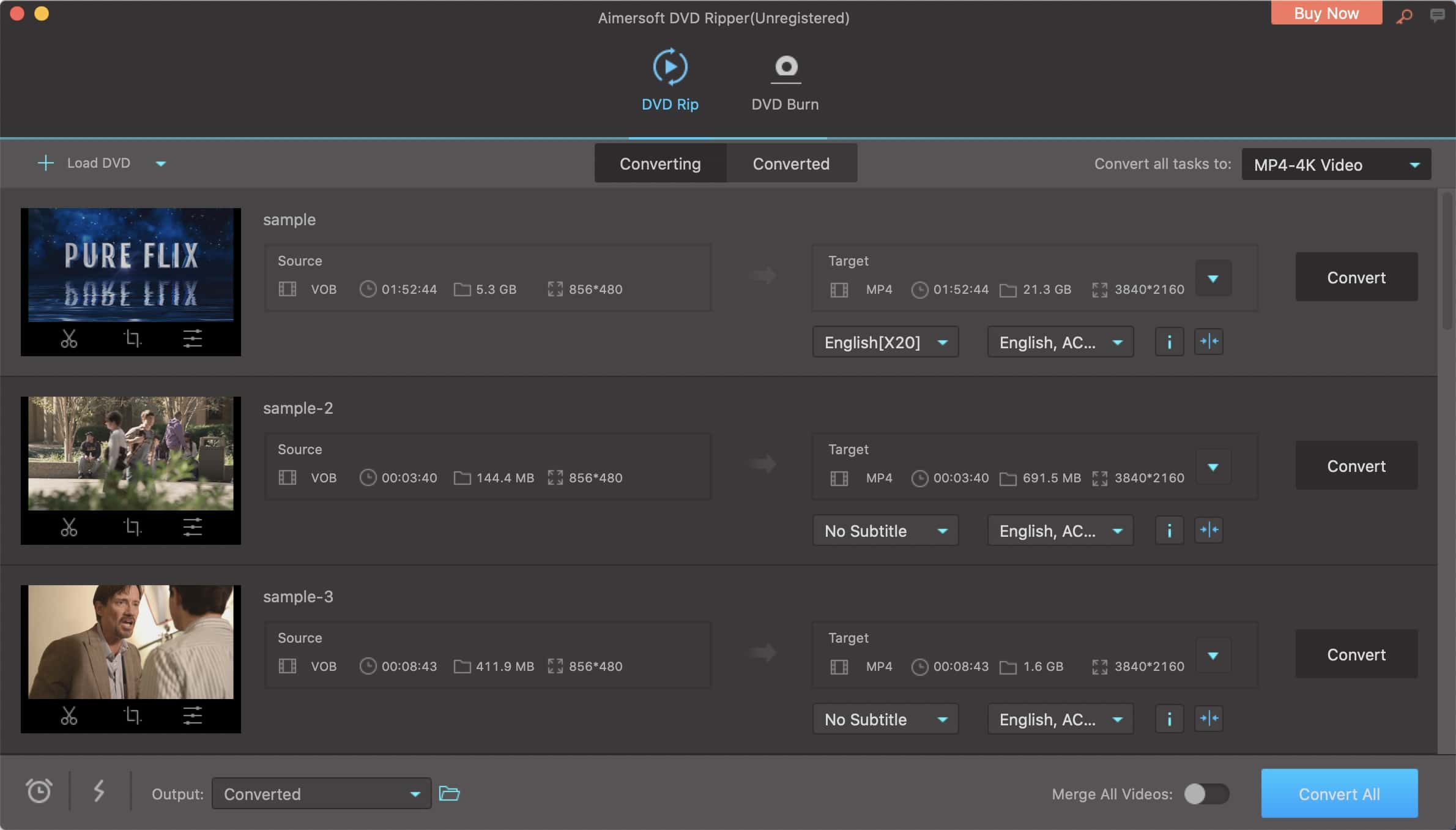Screen dimensions: 1456x830
Task: Click the info icon for sample
Action: [x=1169, y=342]
